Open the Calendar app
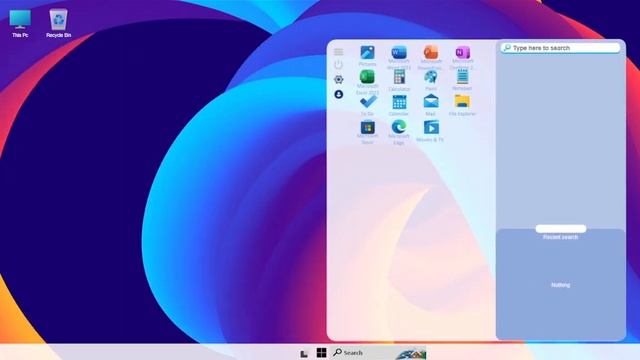640x360 pixels. pos(399,105)
